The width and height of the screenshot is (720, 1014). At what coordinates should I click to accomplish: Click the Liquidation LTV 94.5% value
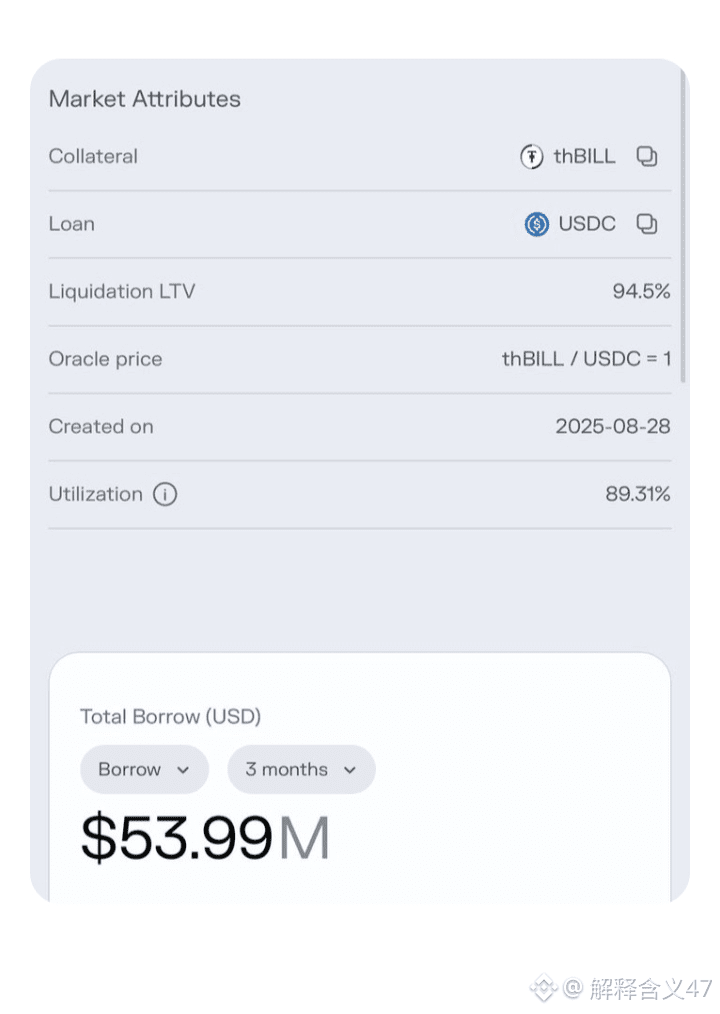pos(641,292)
